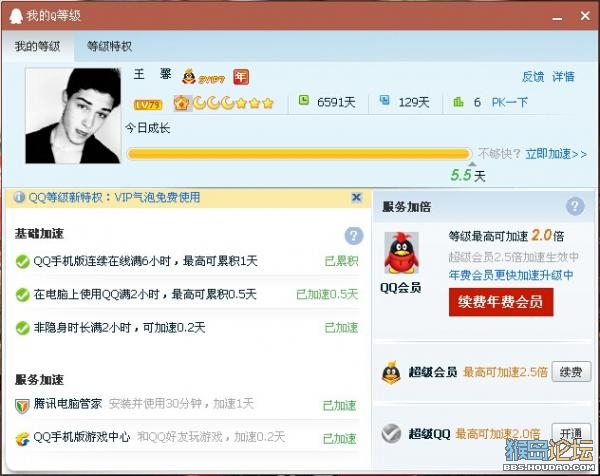Click the green check for 在电脑上使用QQ

pos(23,295)
